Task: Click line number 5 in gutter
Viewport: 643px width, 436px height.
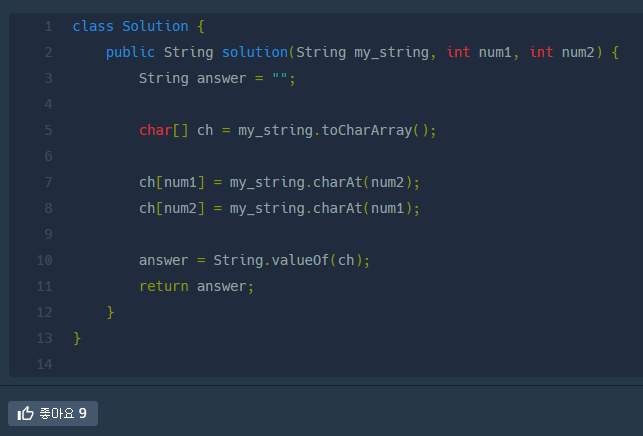Action: [48, 130]
